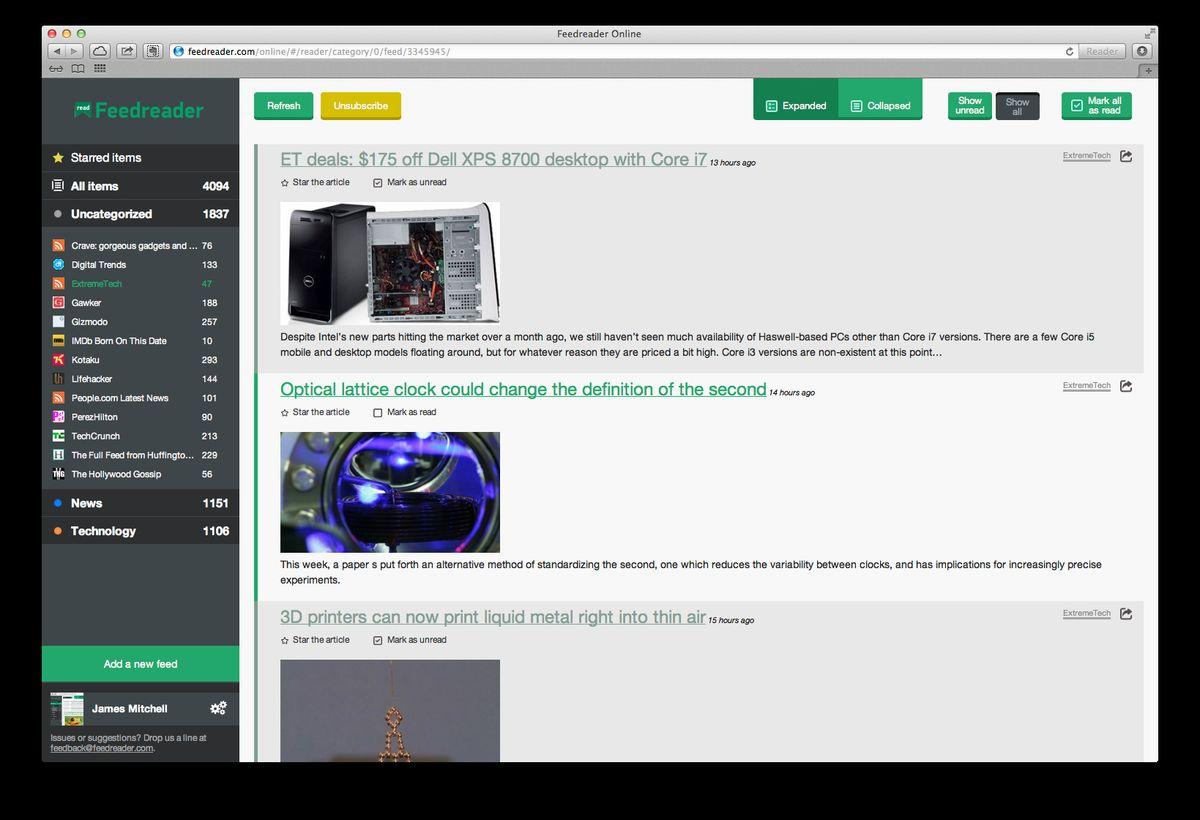Open the ET deals Dell XPS 8700 headline
This screenshot has width=1200, height=820.
pos(494,160)
